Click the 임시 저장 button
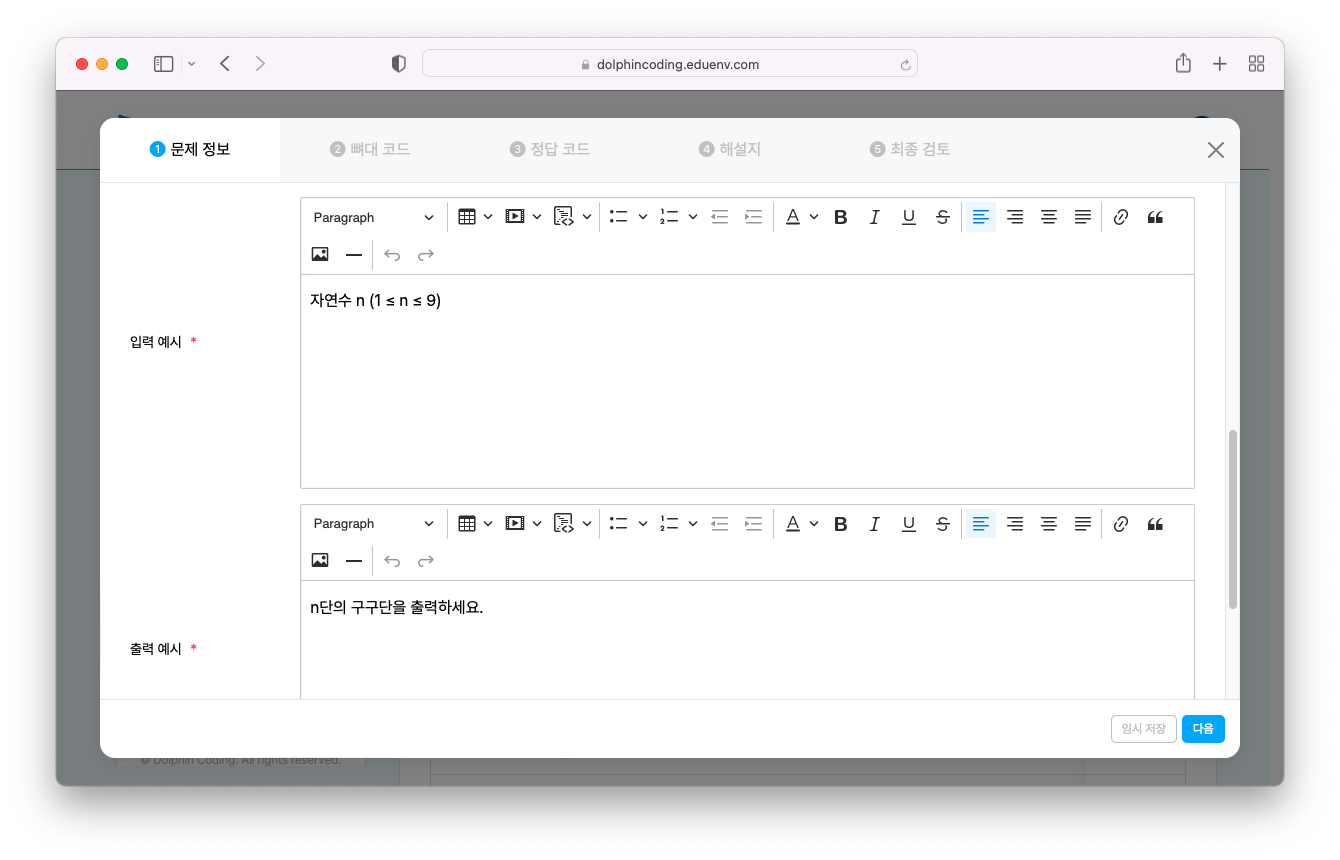The height and width of the screenshot is (860, 1340). pos(1144,729)
